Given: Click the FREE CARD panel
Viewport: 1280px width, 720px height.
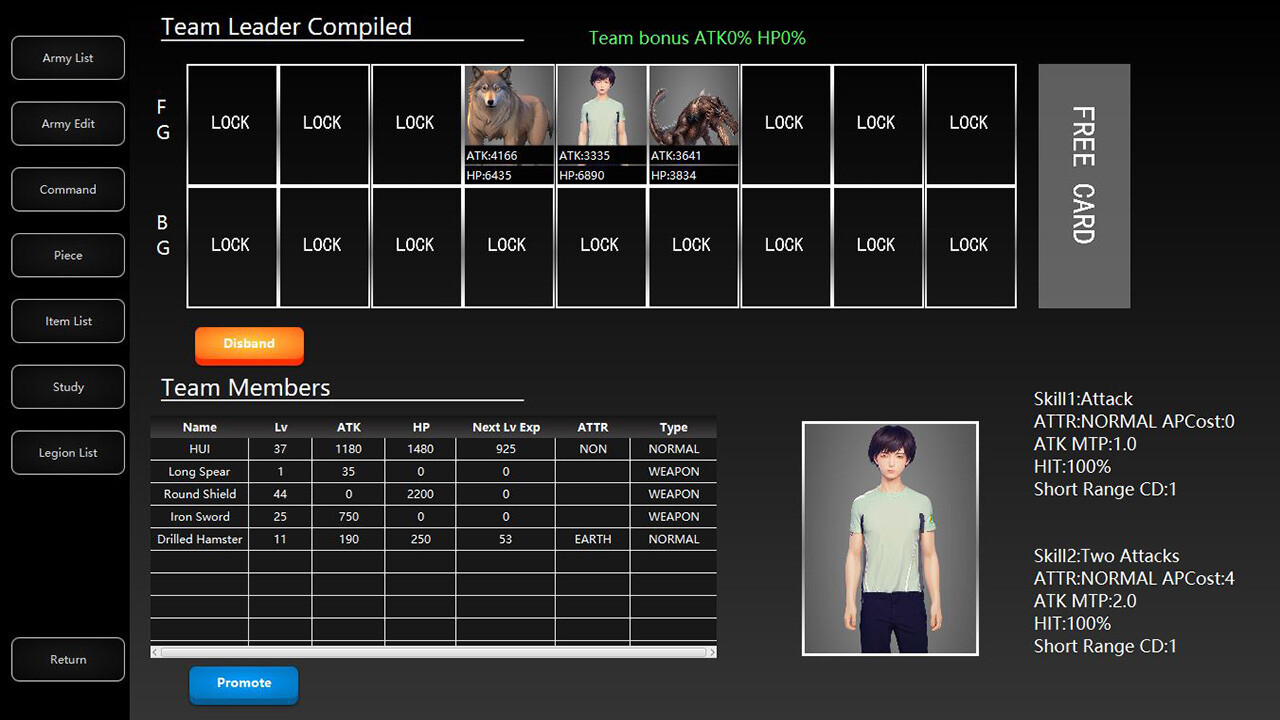Looking at the screenshot, I should [1084, 186].
